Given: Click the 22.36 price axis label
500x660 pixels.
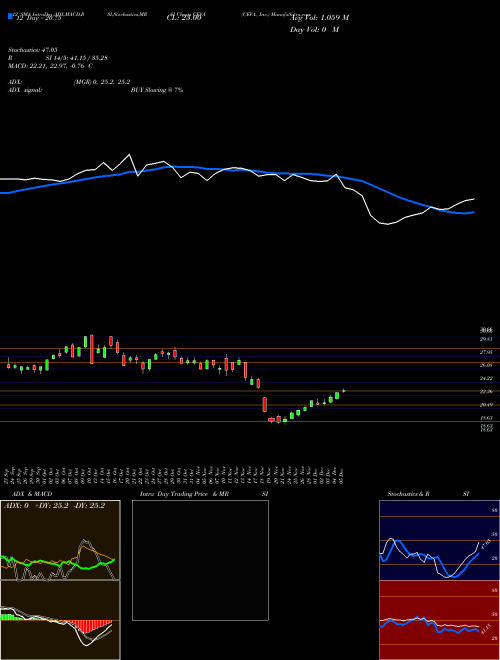Looking at the screenshot, I should pos(486,391).
